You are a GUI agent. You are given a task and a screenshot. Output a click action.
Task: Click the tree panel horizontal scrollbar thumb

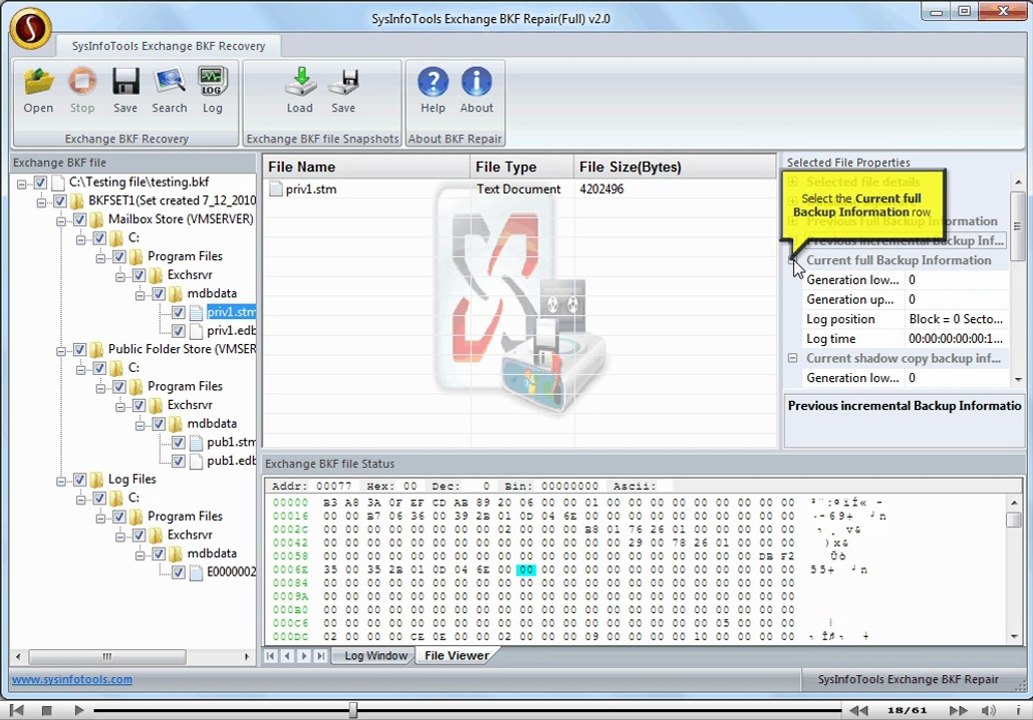[107, 657]
